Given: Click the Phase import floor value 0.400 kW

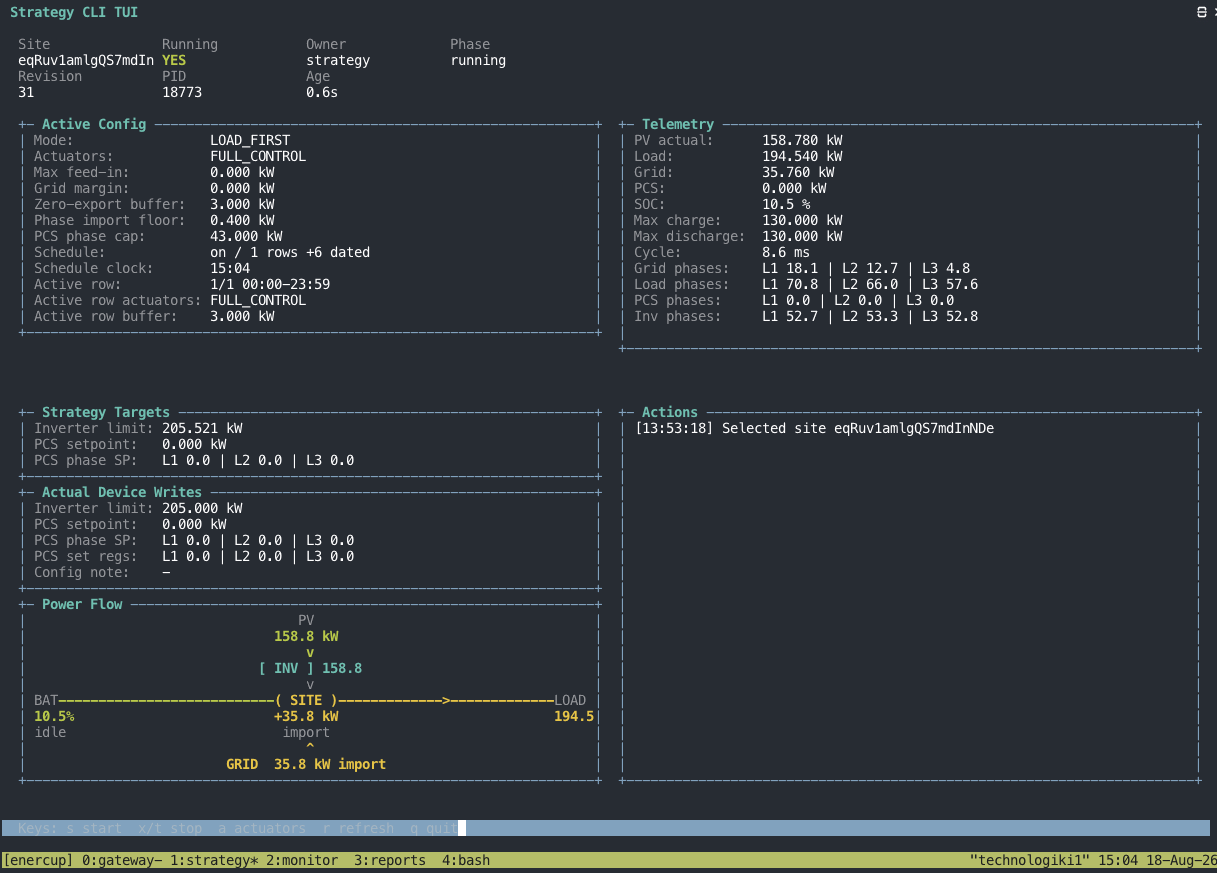Looking at the screenshot, I should pyautogui.click(x=242, y=220).
